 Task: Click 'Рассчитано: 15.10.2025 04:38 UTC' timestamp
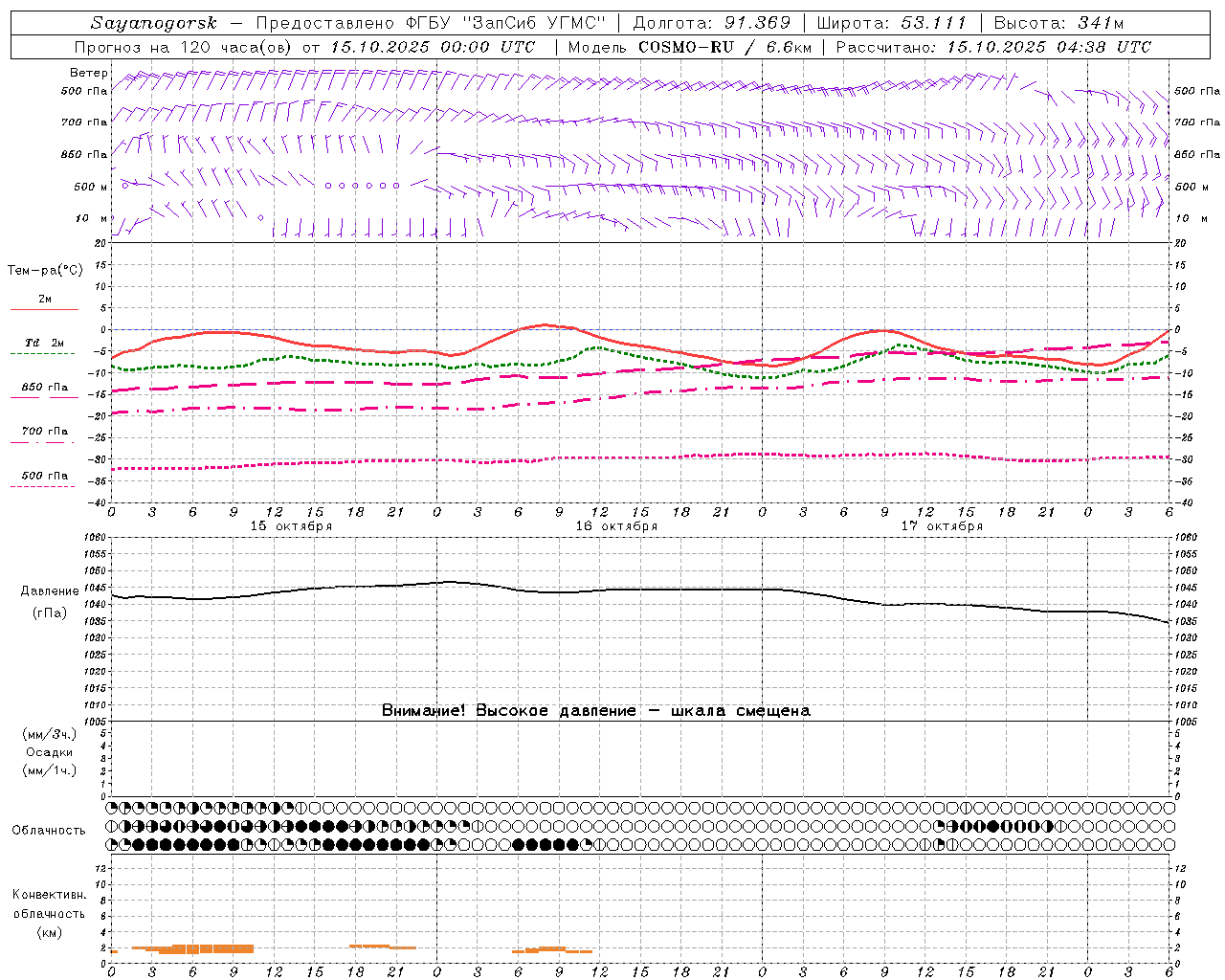(x=993, y=47)
